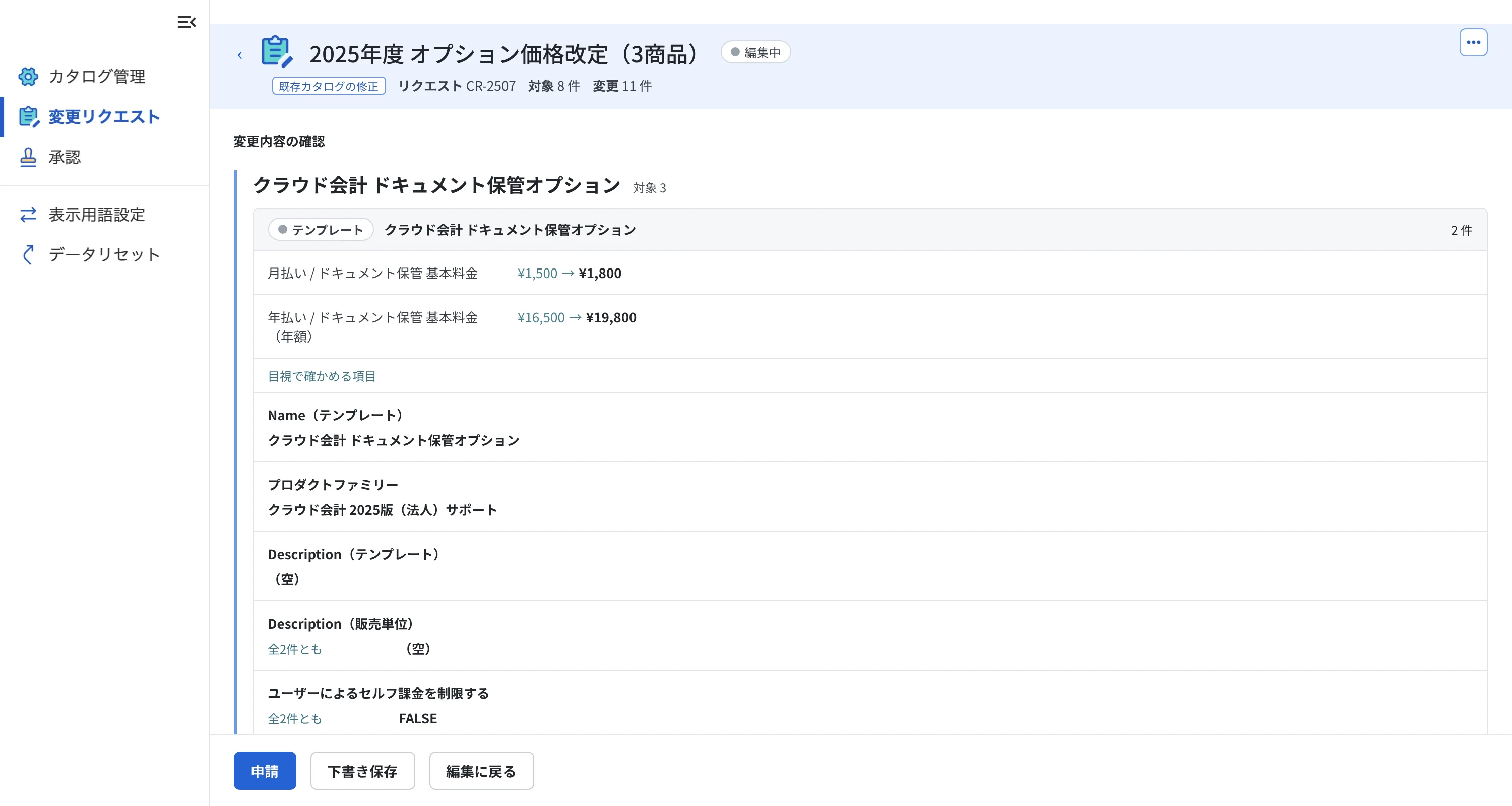Click the 対象 8 件 count
Image resolution: width=1512 pixels, height=806 pixels.
[x=553, y=86]
